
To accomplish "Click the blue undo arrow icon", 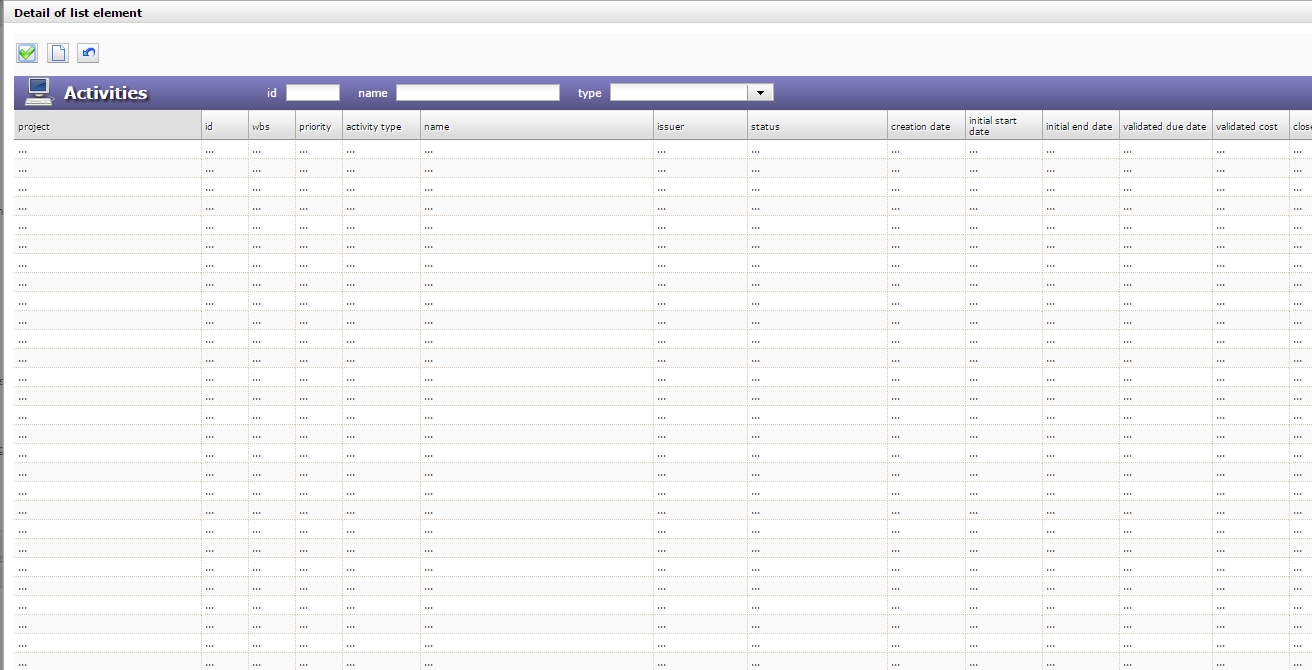I will click(88, 53).
